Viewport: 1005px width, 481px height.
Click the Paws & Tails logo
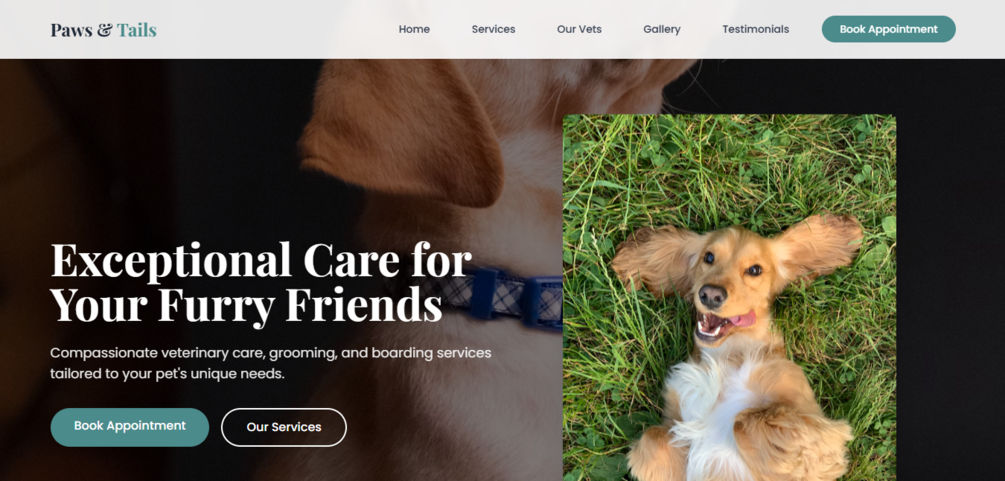click(x=104, y=30)
